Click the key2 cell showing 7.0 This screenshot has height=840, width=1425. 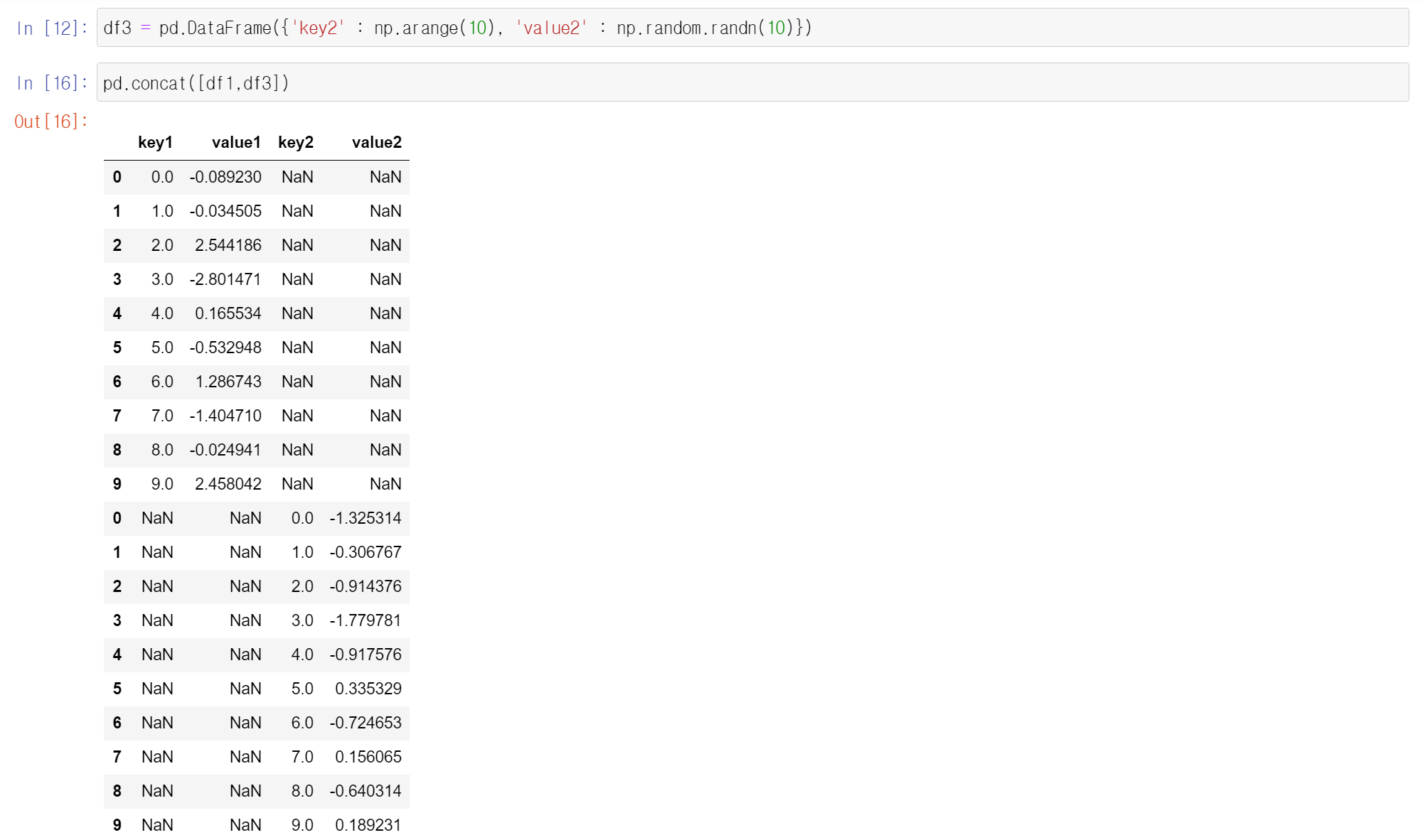(x=302, y=757)
